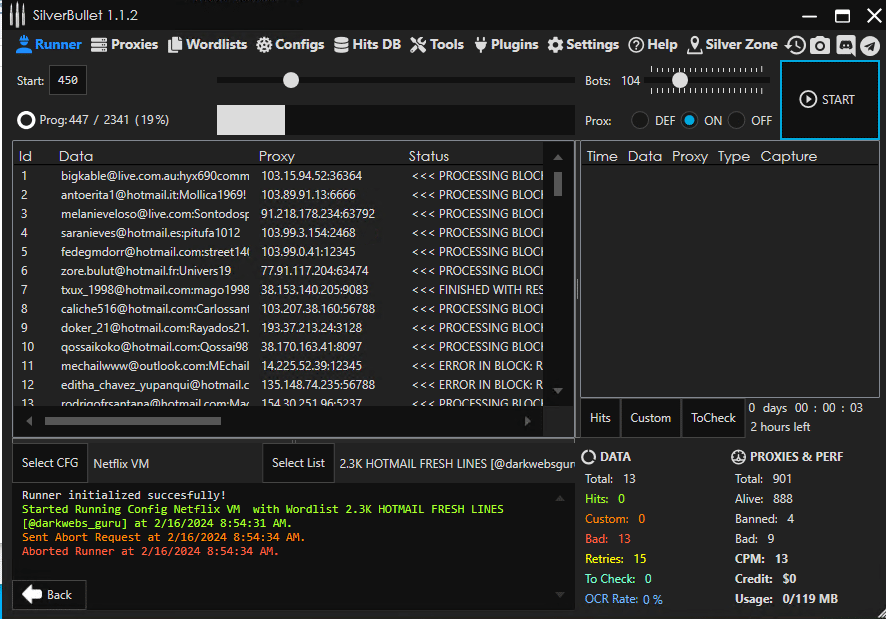Go to the Hits DB section
Image resolution: width=886 pixels, height=619 pixels.
367,44
